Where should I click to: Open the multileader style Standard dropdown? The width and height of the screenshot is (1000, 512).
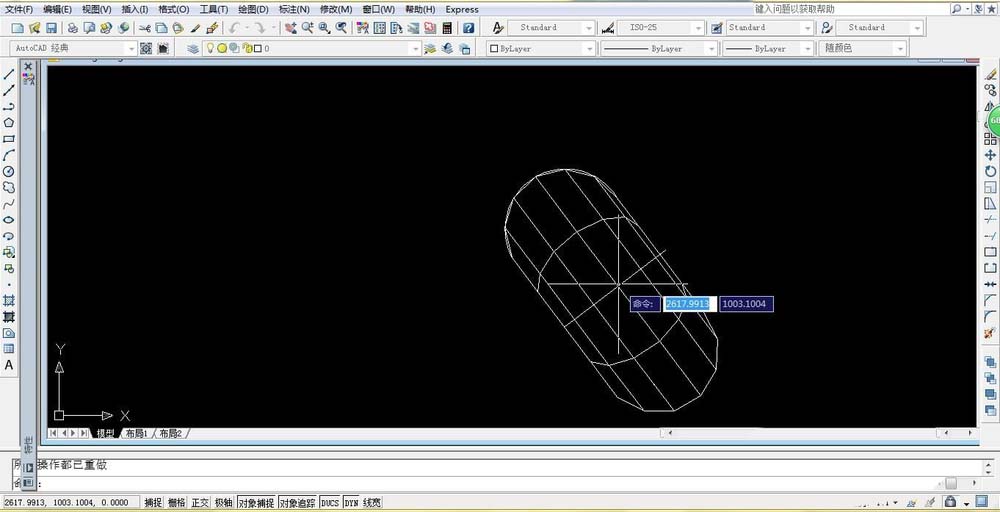coord(879,28)
